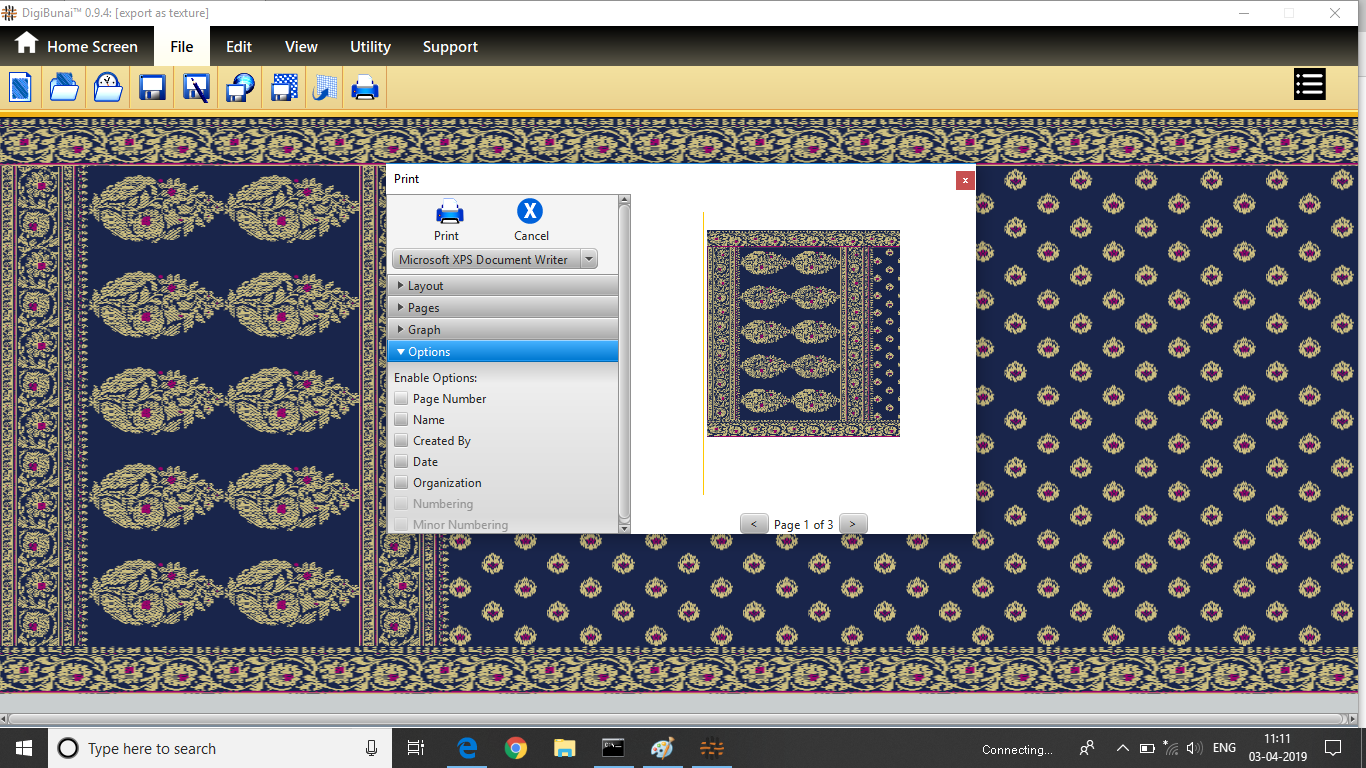Click Save As icon with pencil

point(196,87)
